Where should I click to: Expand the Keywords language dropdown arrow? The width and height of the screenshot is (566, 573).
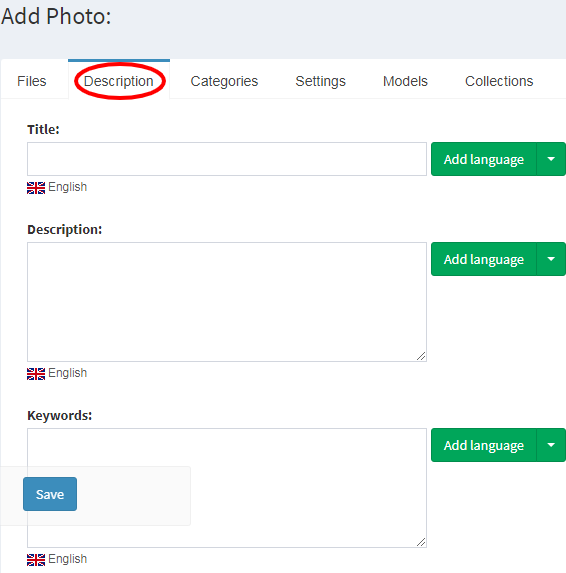coord(551,445)
